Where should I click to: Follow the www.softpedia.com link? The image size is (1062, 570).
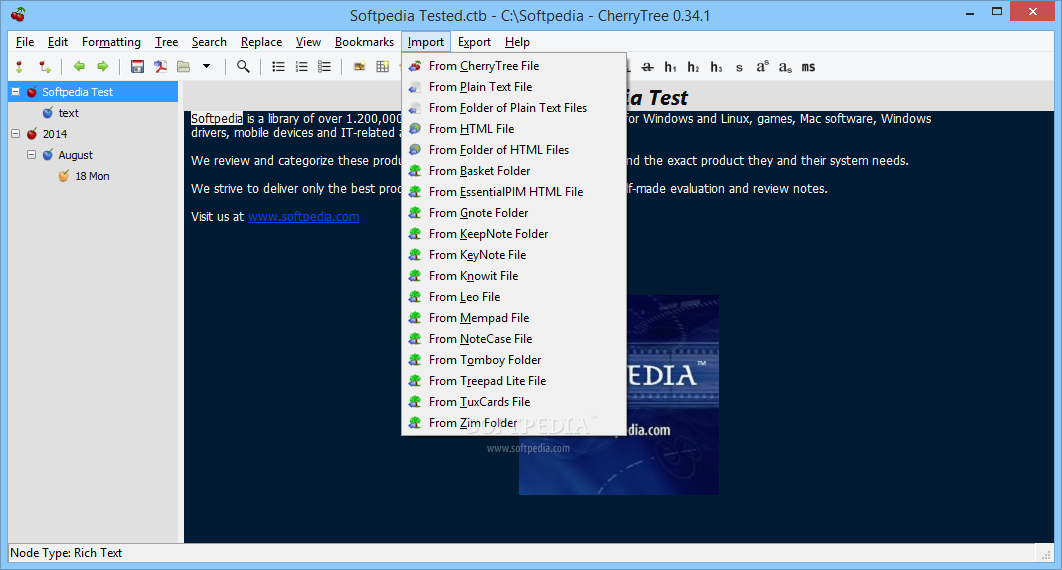(x=303, y=217)
